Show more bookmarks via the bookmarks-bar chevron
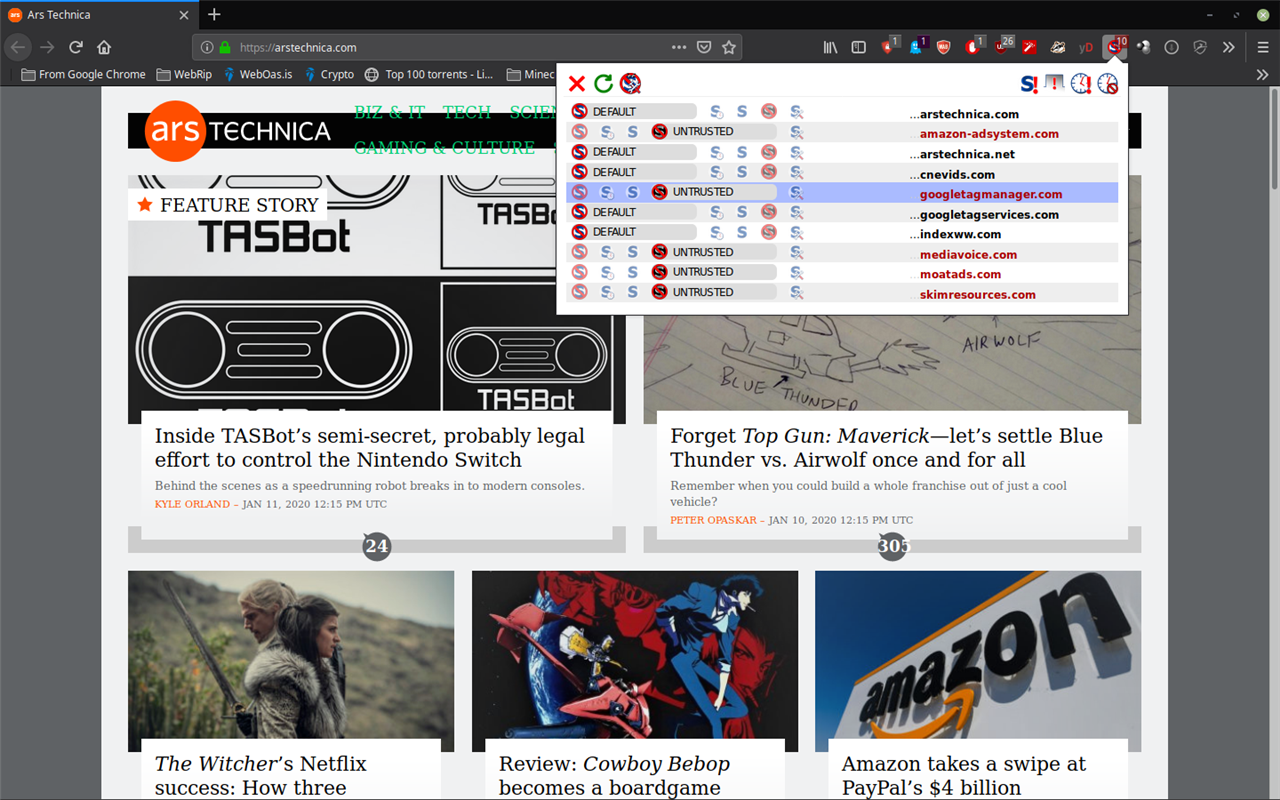This screenshot has height=800, width=1280. pyautogui.click(x=1262, y=74)
